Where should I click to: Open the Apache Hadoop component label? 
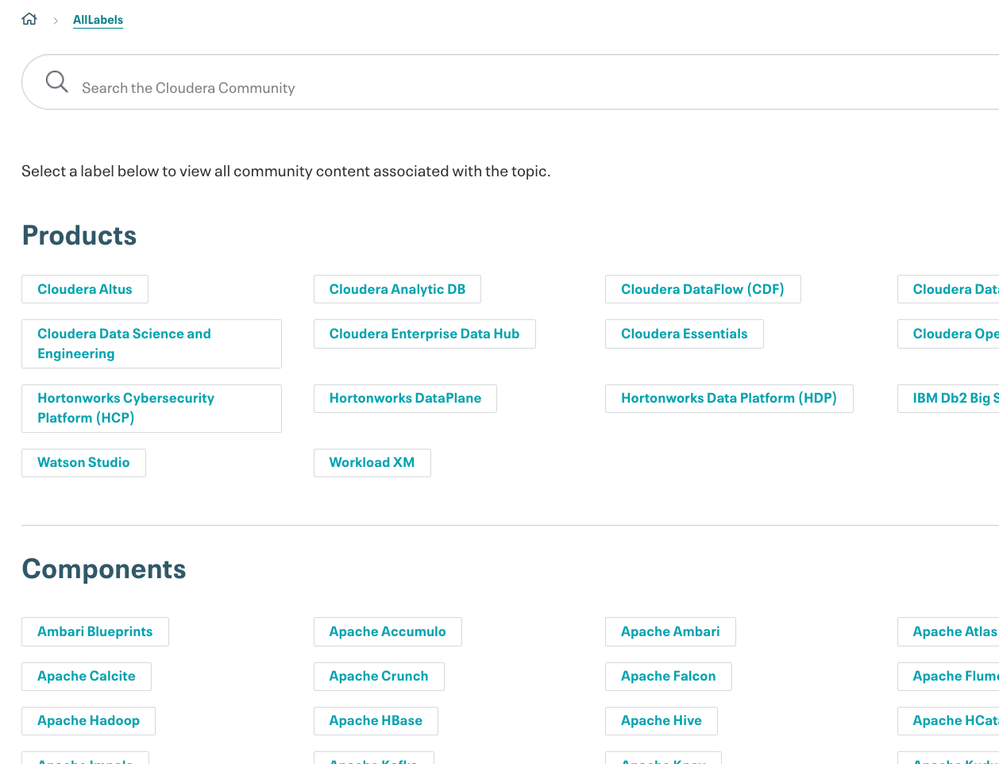coord(88,720)
